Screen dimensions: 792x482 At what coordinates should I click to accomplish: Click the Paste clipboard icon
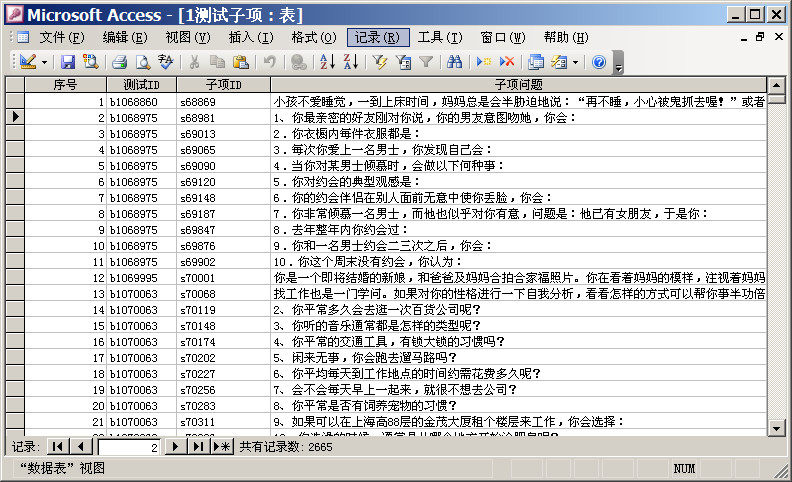click(240, 62)
